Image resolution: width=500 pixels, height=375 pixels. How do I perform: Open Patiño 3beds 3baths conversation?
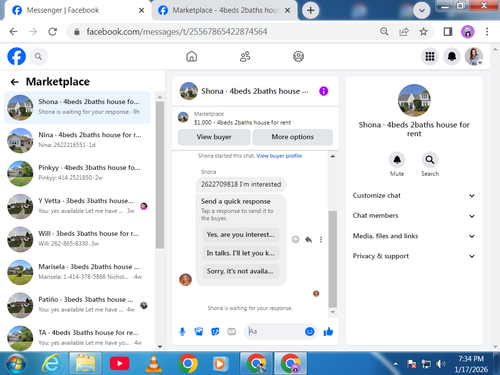point(77,305)
